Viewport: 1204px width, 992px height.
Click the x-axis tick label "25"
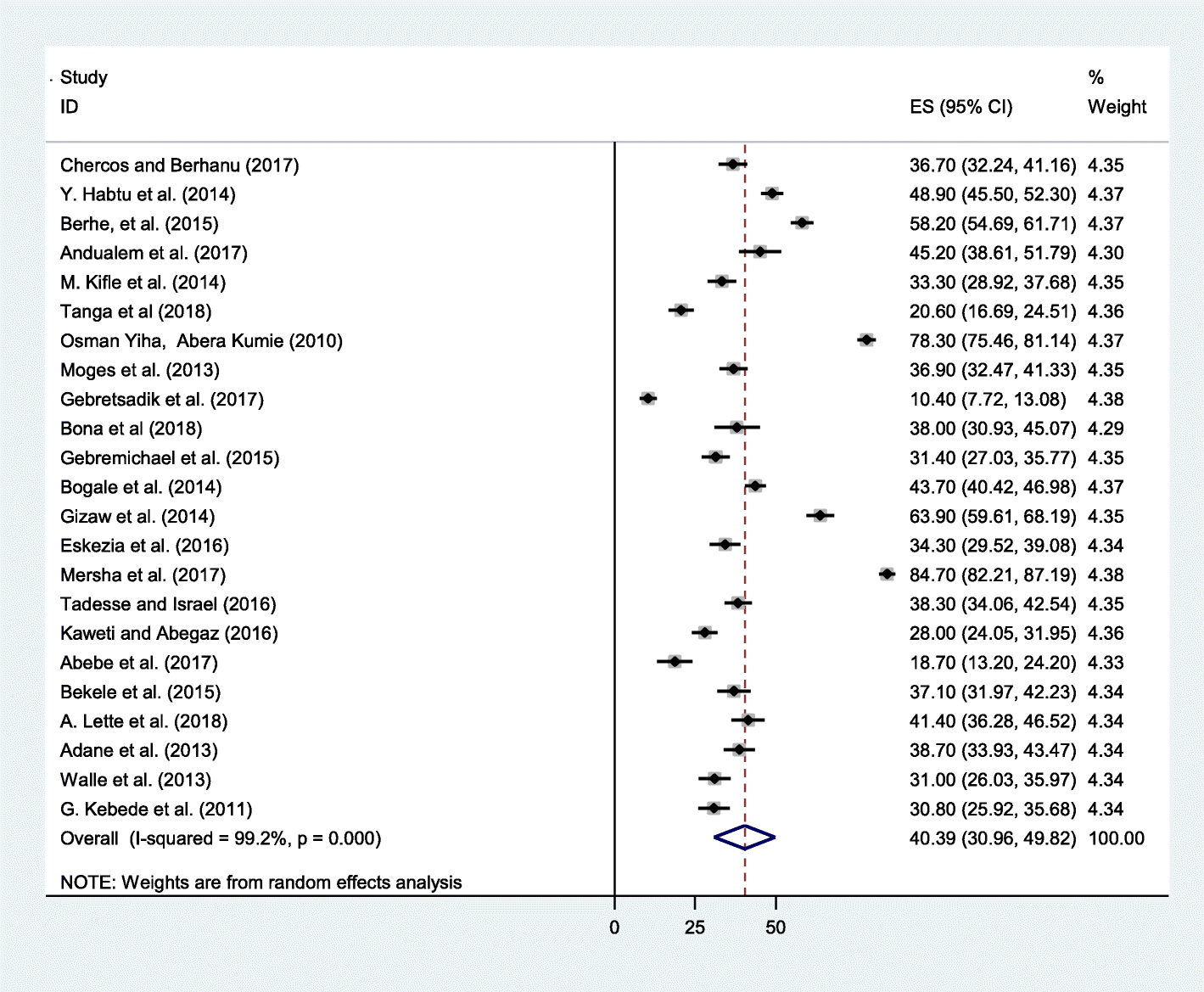coord(695,928)
